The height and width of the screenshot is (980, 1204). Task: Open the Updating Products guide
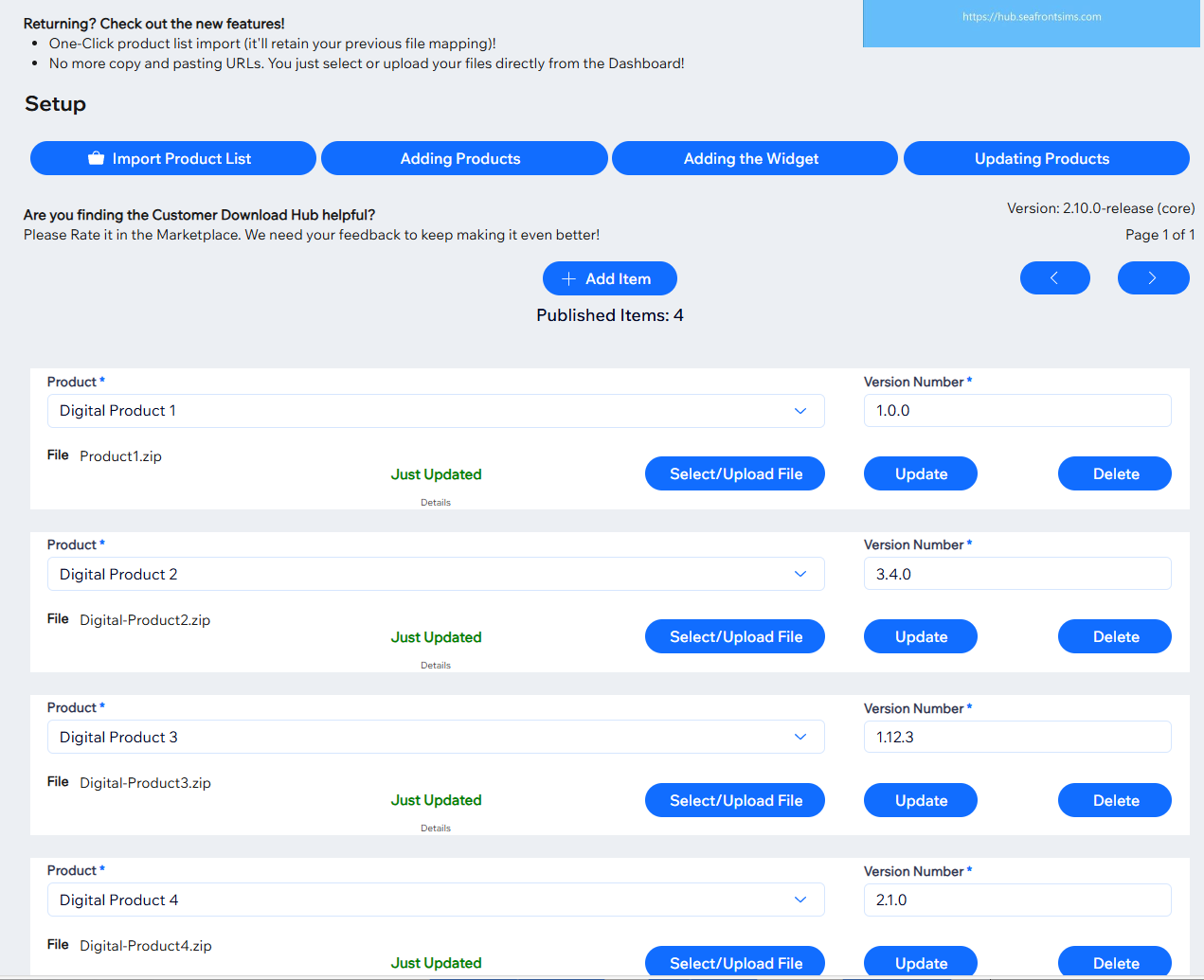(x=1046, y=158)
